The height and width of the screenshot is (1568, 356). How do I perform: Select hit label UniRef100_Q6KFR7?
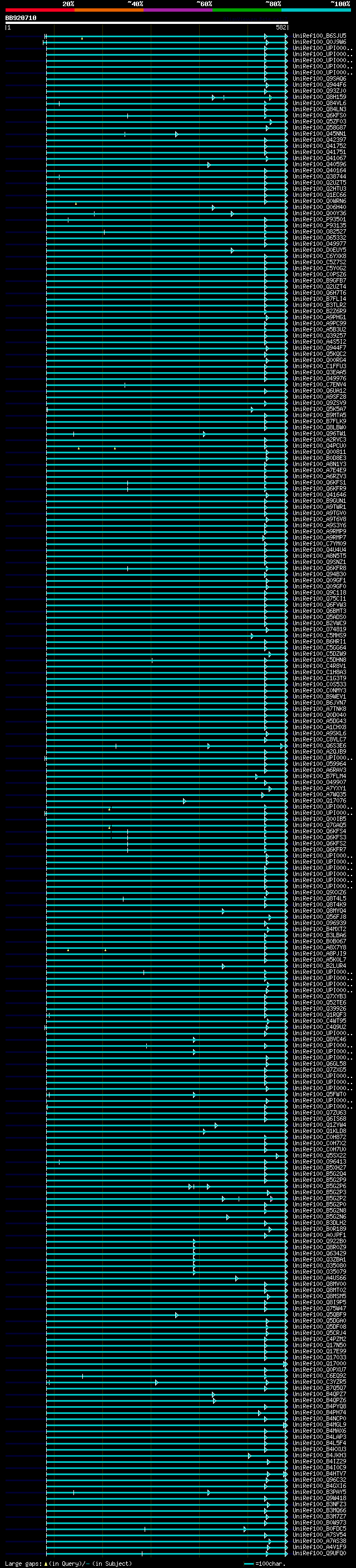[x=319, y=850]
